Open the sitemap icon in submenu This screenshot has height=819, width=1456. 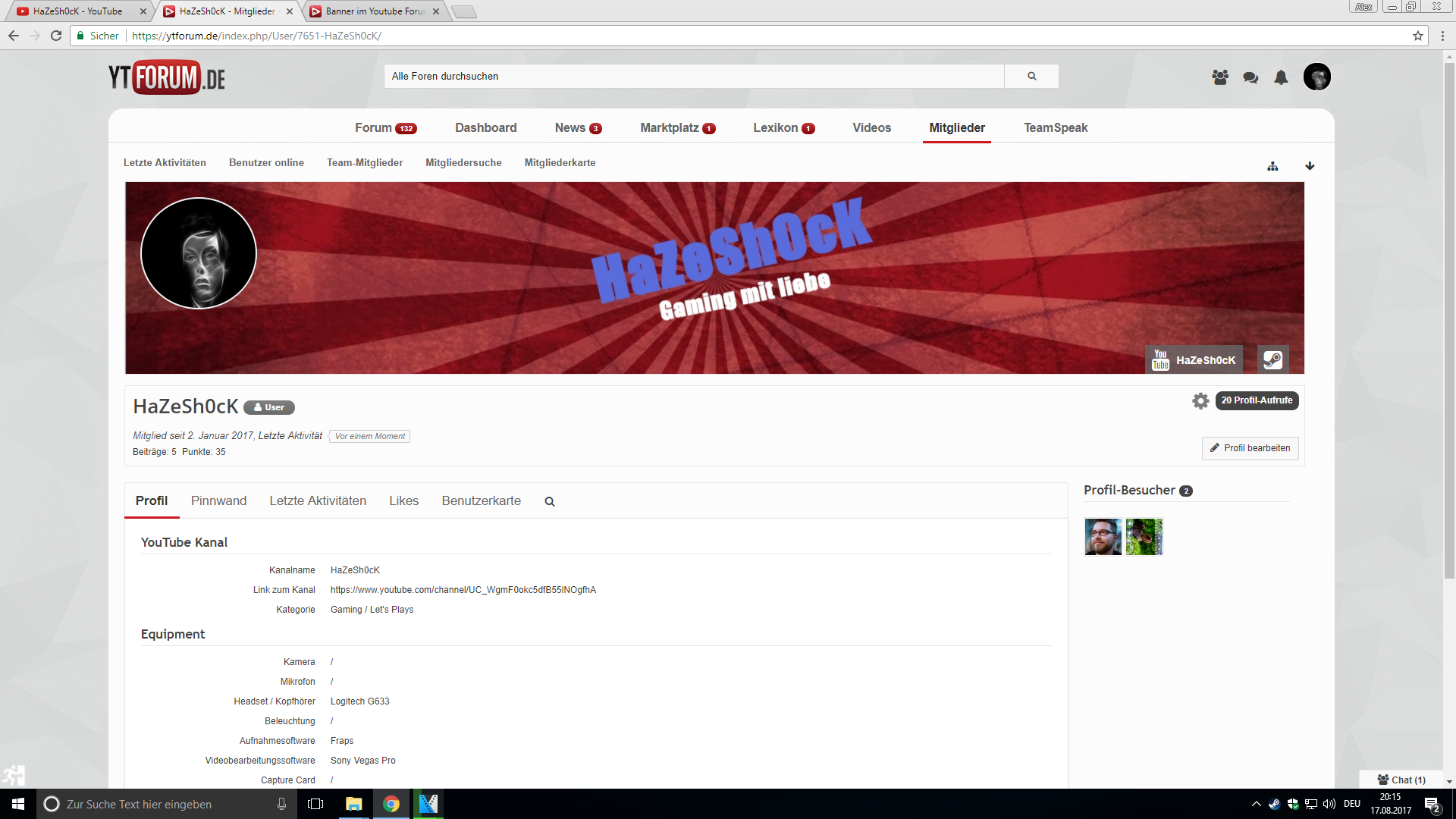pyautogui.click(x=1272, y=166)
